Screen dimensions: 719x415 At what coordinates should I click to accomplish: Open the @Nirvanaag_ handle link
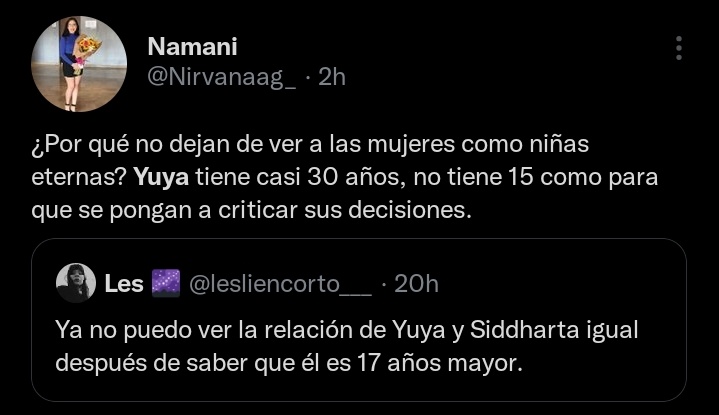coord(221,77)
